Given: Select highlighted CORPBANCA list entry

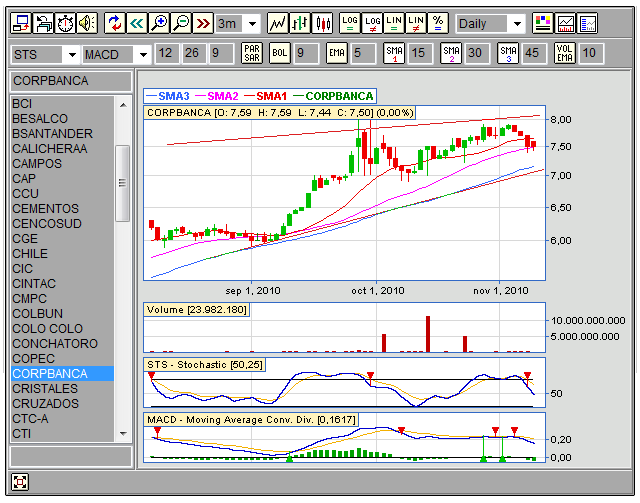Looking at the screenshot, I should coord(62,374).
